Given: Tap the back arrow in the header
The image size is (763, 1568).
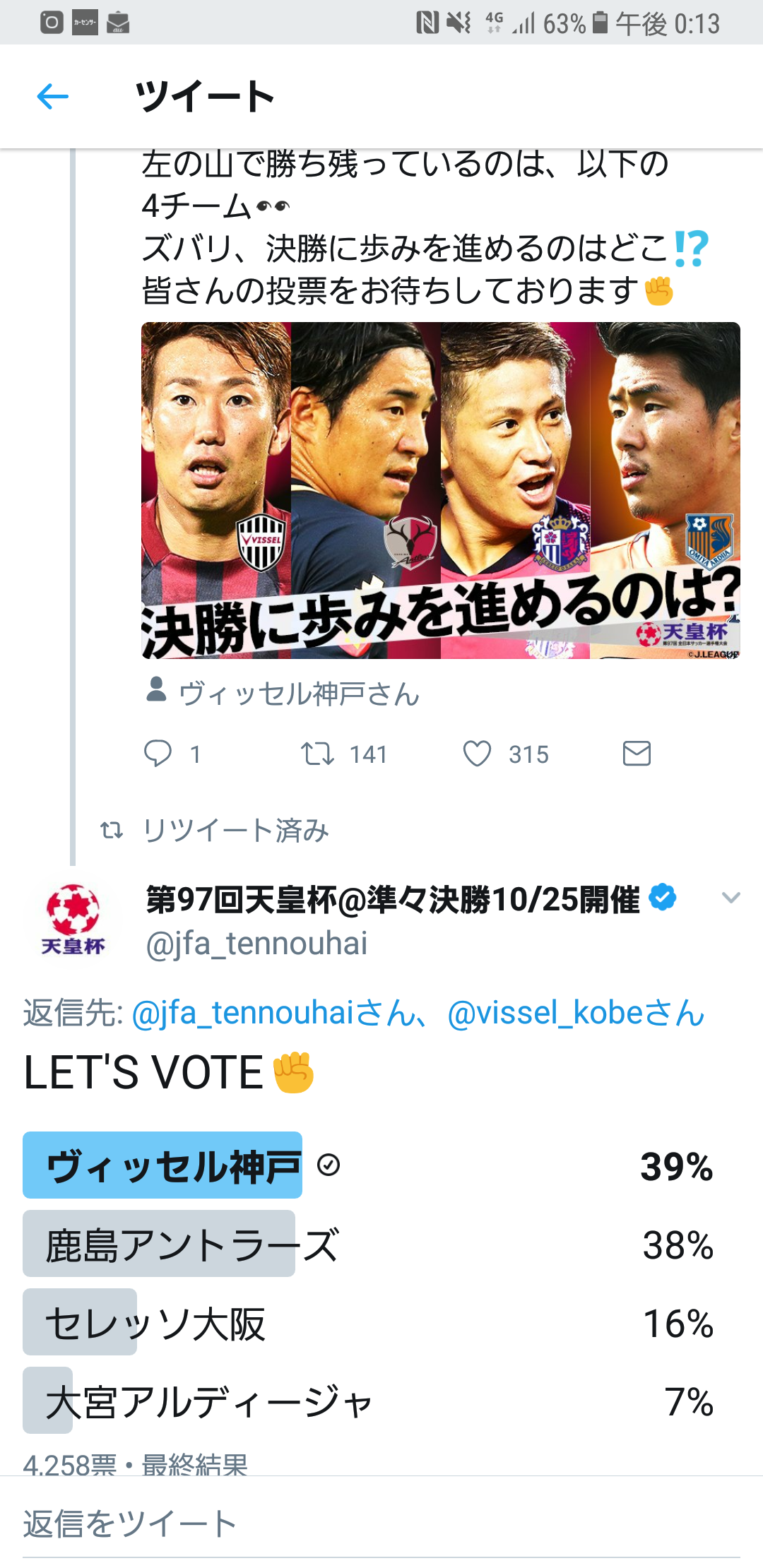Looking at the screenshot, I should pos(53,97).
